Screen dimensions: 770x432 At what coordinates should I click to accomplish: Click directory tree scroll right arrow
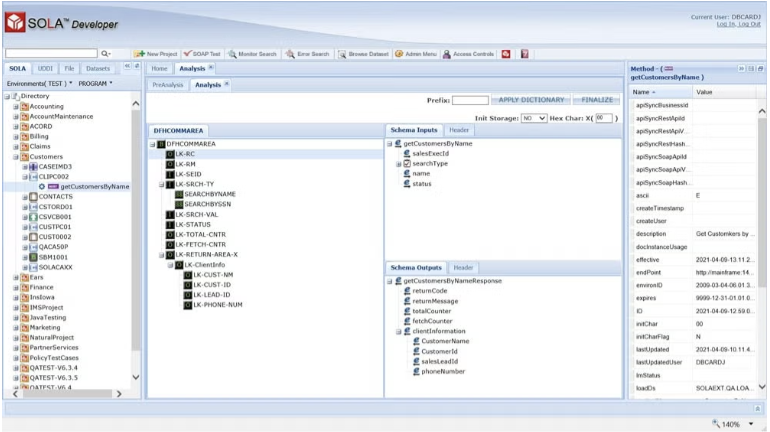(x=119, y=394)
